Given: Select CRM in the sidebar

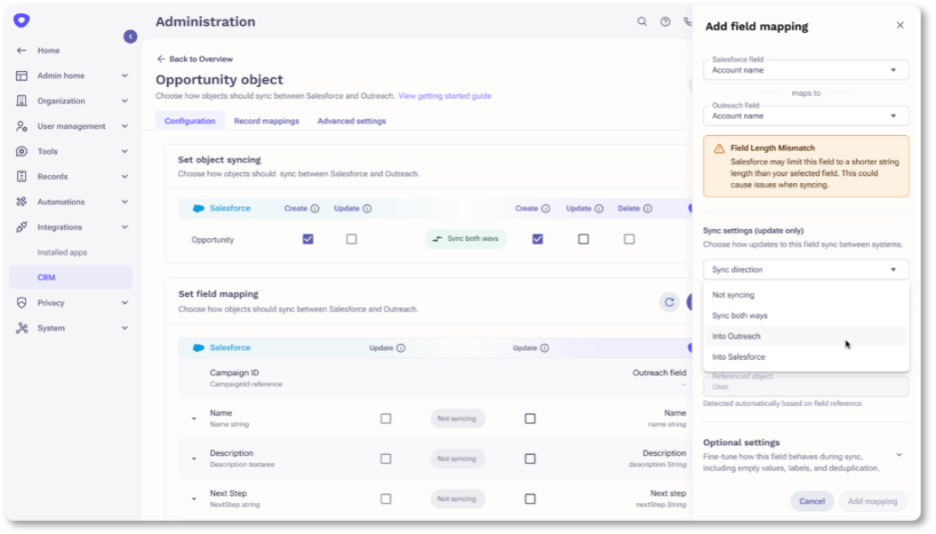Looking at the screenshot, I should pos(71,278).
